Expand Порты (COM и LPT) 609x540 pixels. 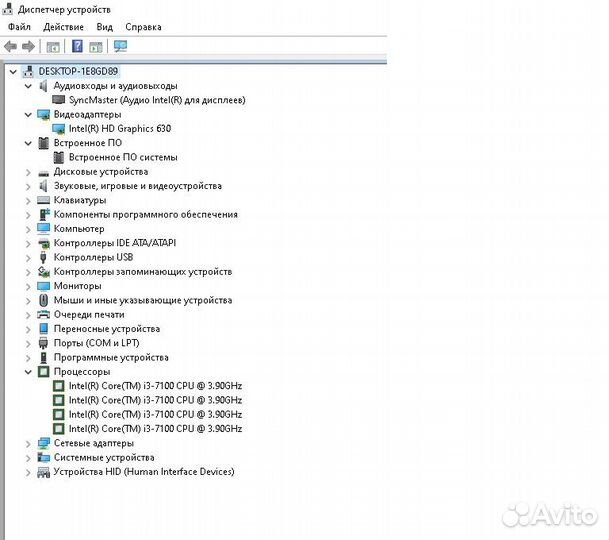(28, 344)
